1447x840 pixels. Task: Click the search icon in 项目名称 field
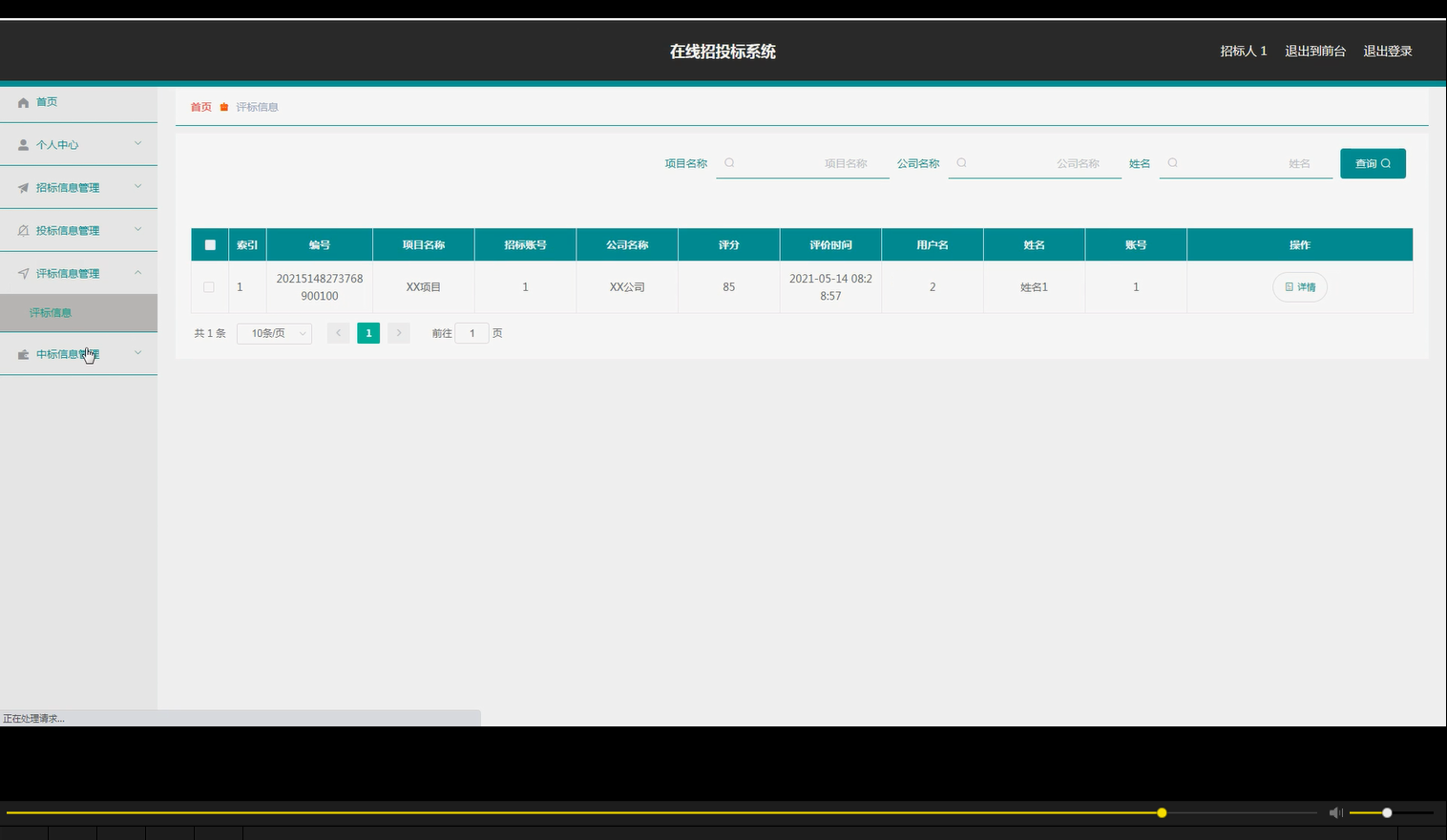point(729,163)
